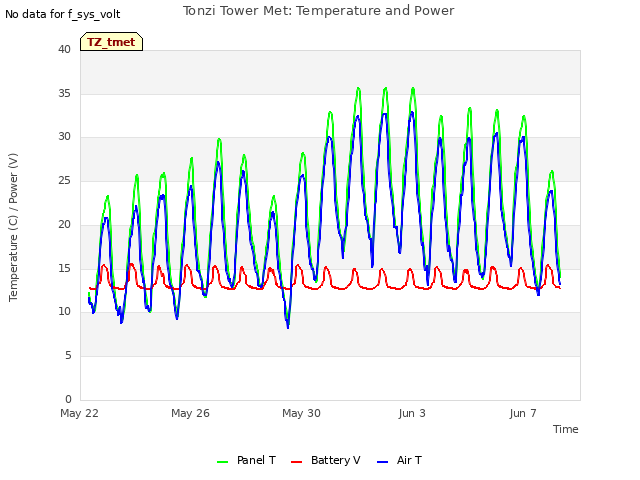640x480 pixels.
Task: Click the y-axis tick label '0'
Action: [x=68, y=399]
